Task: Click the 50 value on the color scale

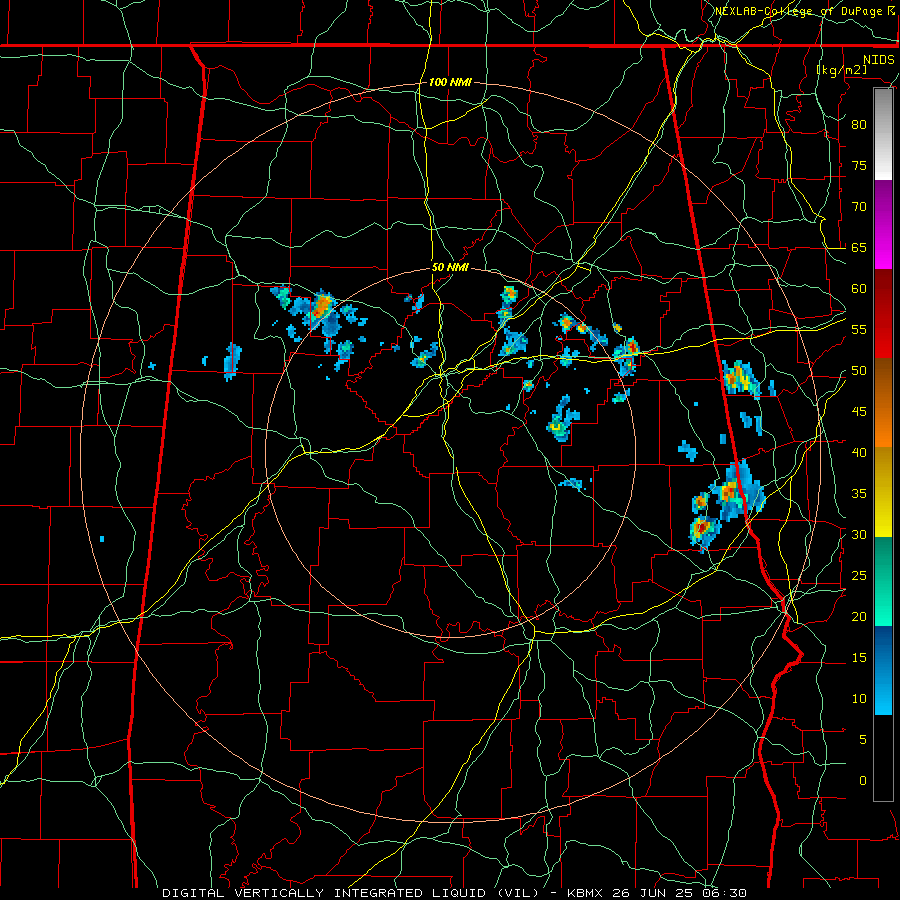Action: click(x=859, y=371)
